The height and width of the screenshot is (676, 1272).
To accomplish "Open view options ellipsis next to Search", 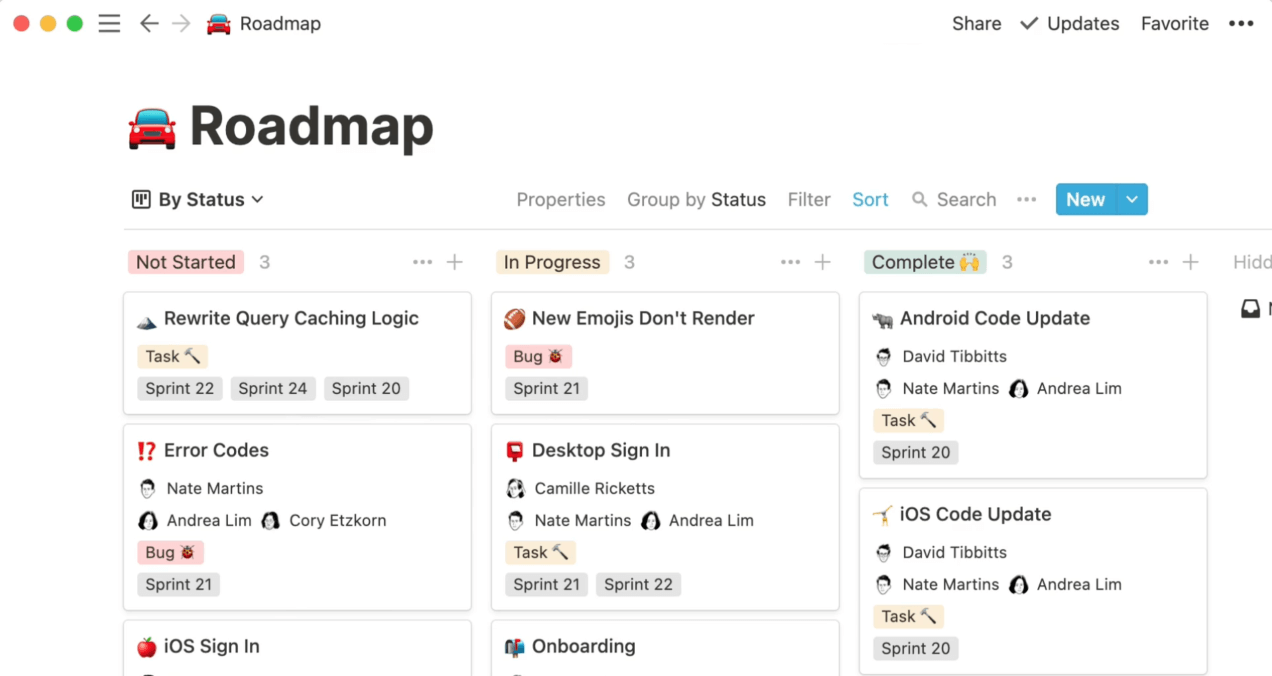I will 1026,200.
